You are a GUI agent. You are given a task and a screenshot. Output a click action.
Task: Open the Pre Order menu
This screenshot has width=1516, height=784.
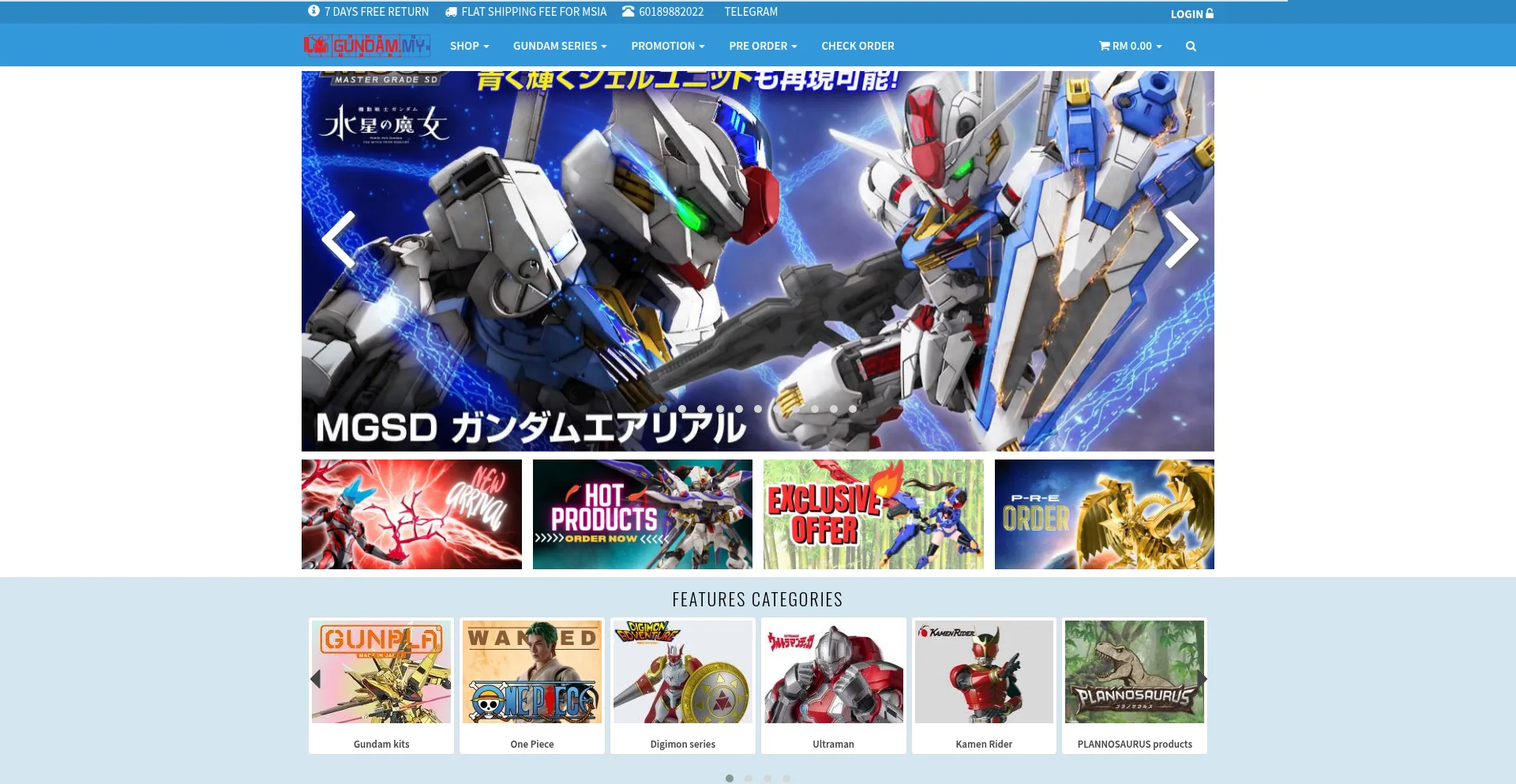[x=762, y=47]
